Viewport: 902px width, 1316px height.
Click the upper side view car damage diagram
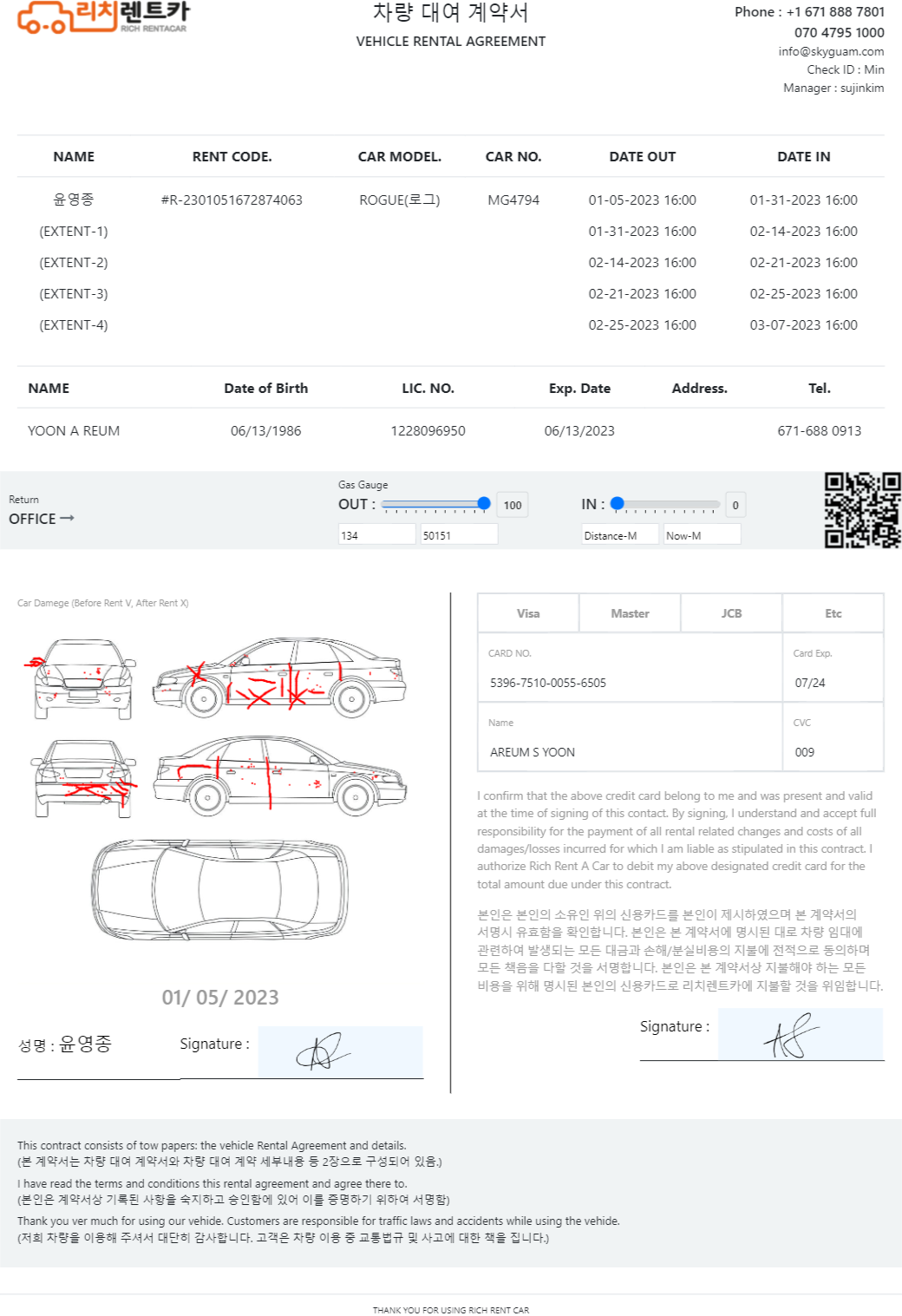(x=278, y=677)
